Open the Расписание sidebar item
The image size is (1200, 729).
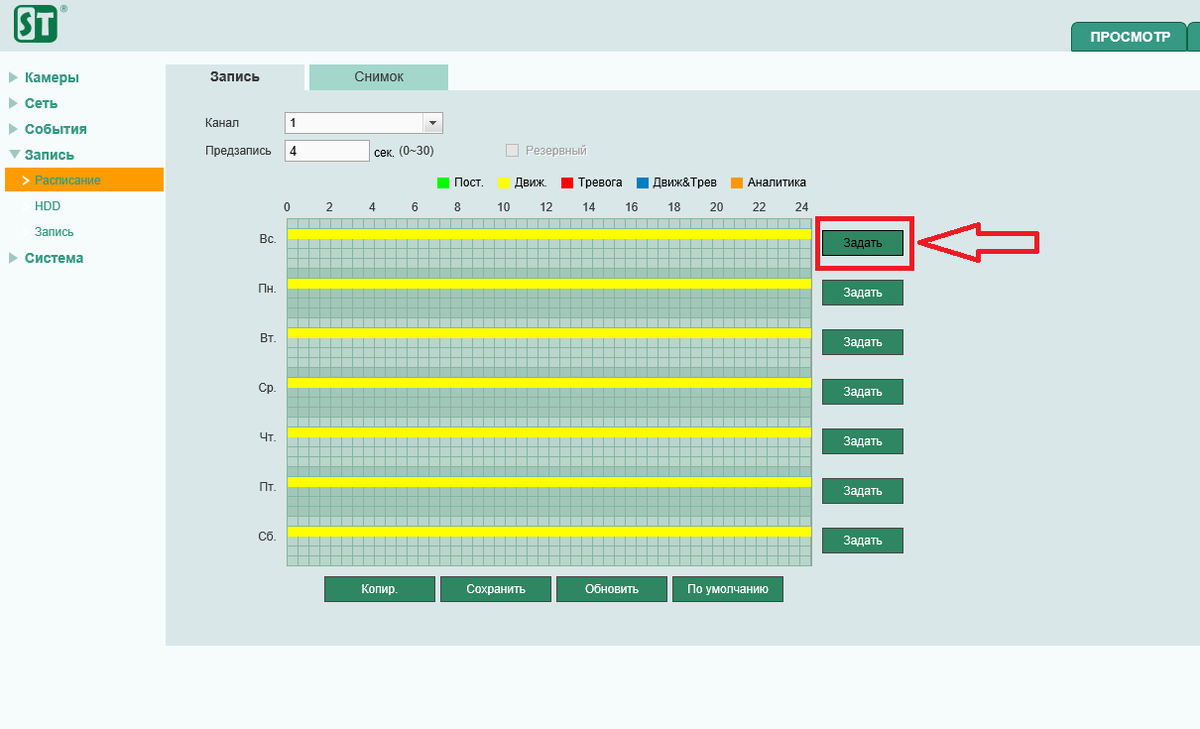click(82, 180)
